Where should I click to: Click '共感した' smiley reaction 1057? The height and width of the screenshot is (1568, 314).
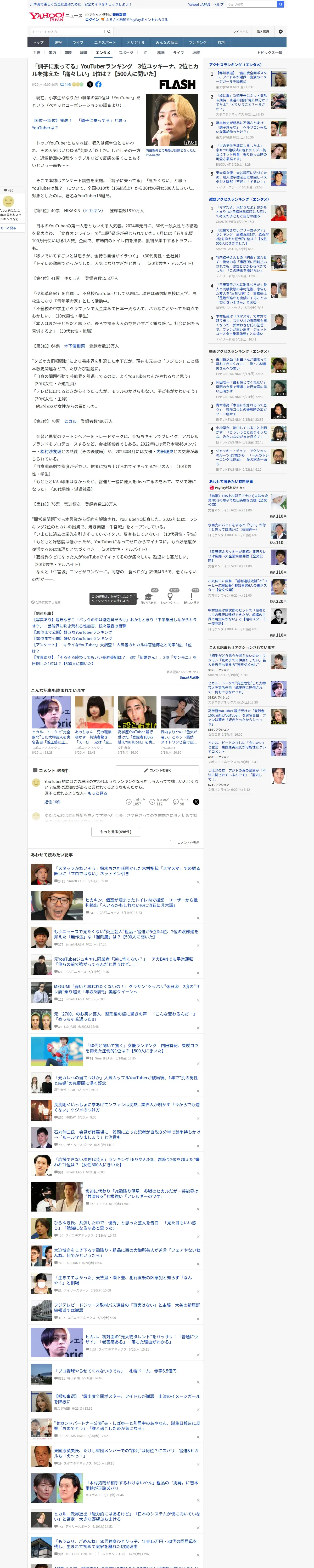coord(135,802)
